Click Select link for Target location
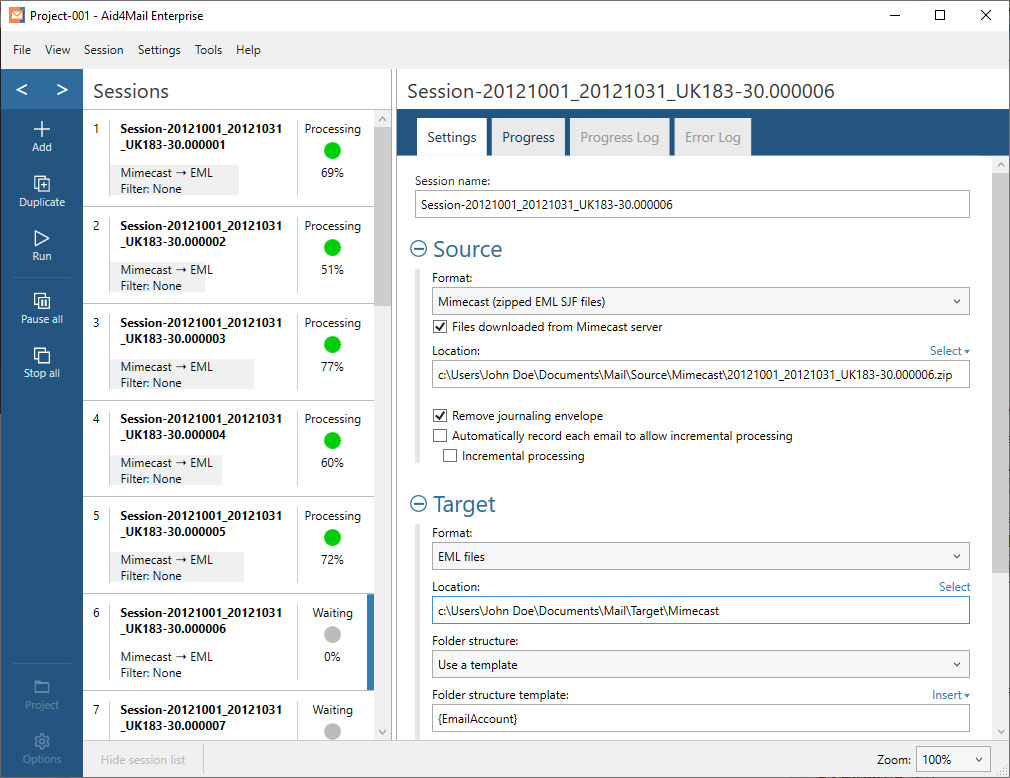1010x778 pixels. pyautogui.click(x=954, y=587)
